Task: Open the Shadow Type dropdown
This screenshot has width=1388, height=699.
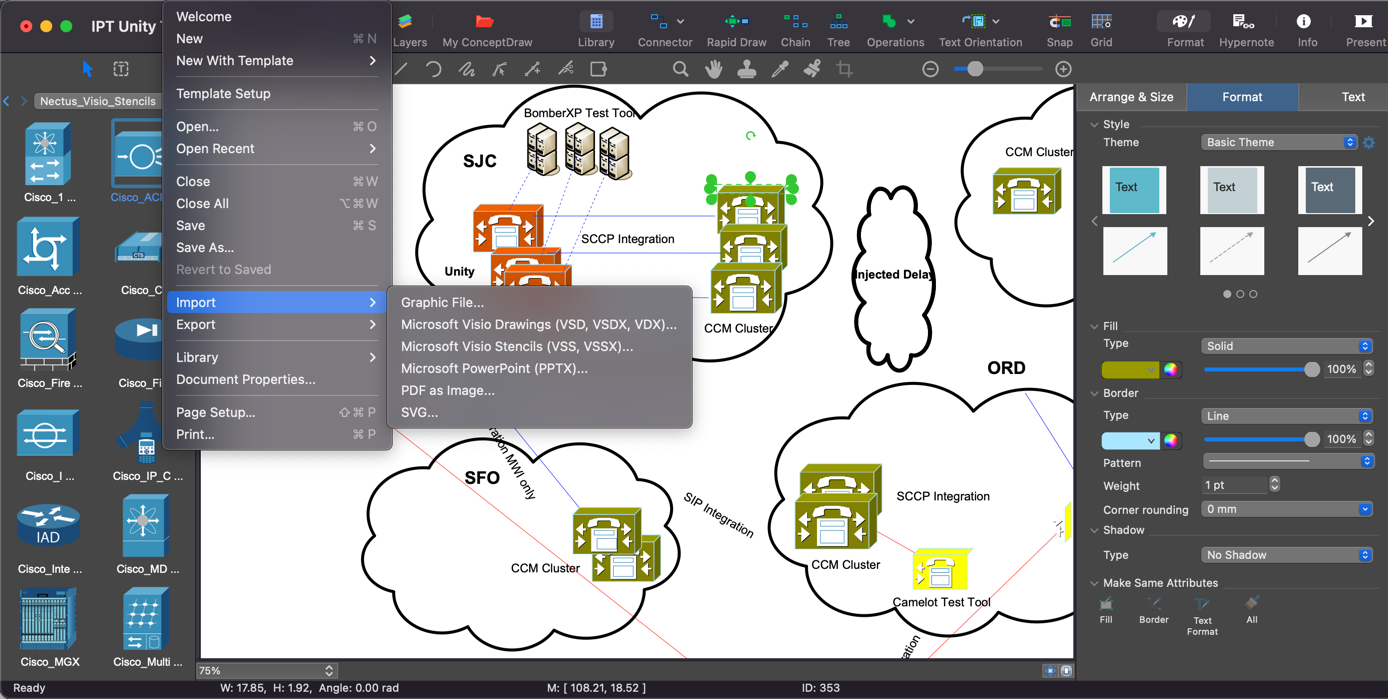Action: pyautogui.click(x=1287, y=555)
